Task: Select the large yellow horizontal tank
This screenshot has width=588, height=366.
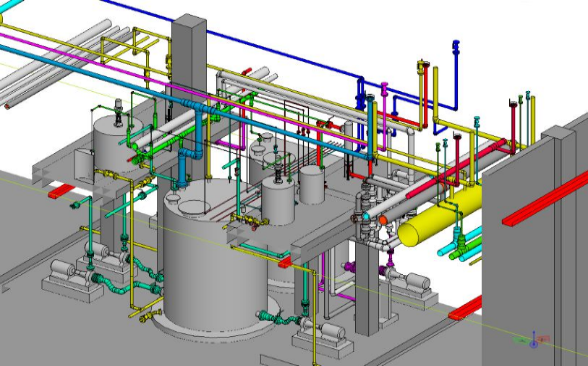Action: (x=441, y=217)
